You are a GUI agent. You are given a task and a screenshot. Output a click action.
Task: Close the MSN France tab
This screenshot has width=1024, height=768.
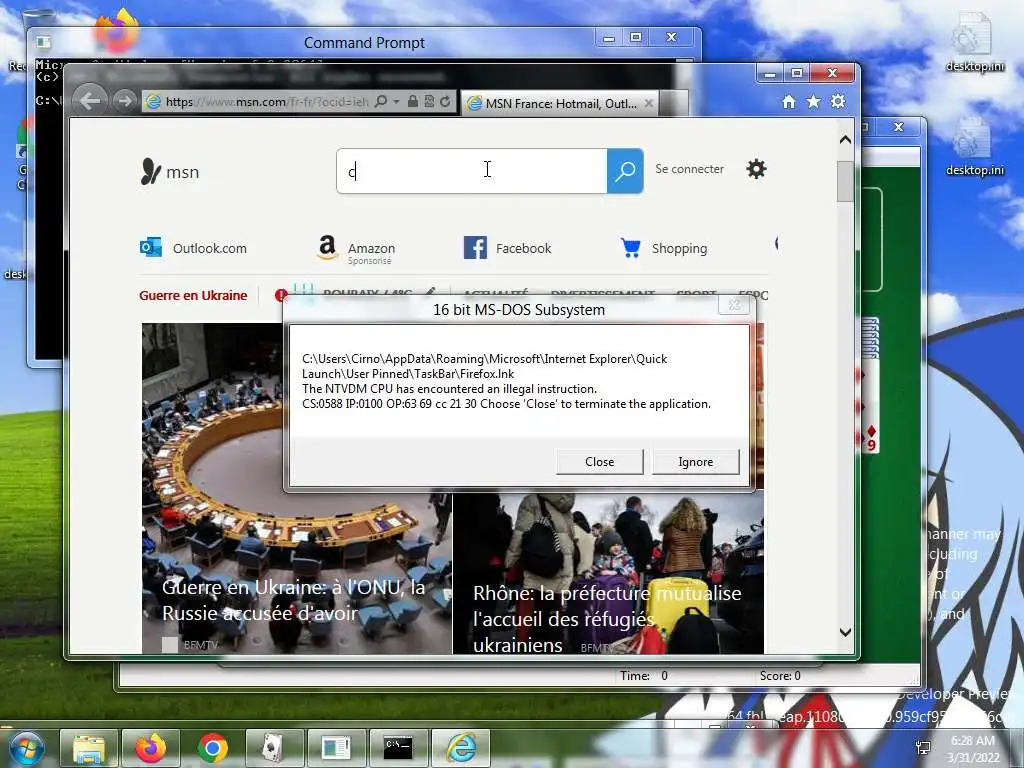(648, 103)
